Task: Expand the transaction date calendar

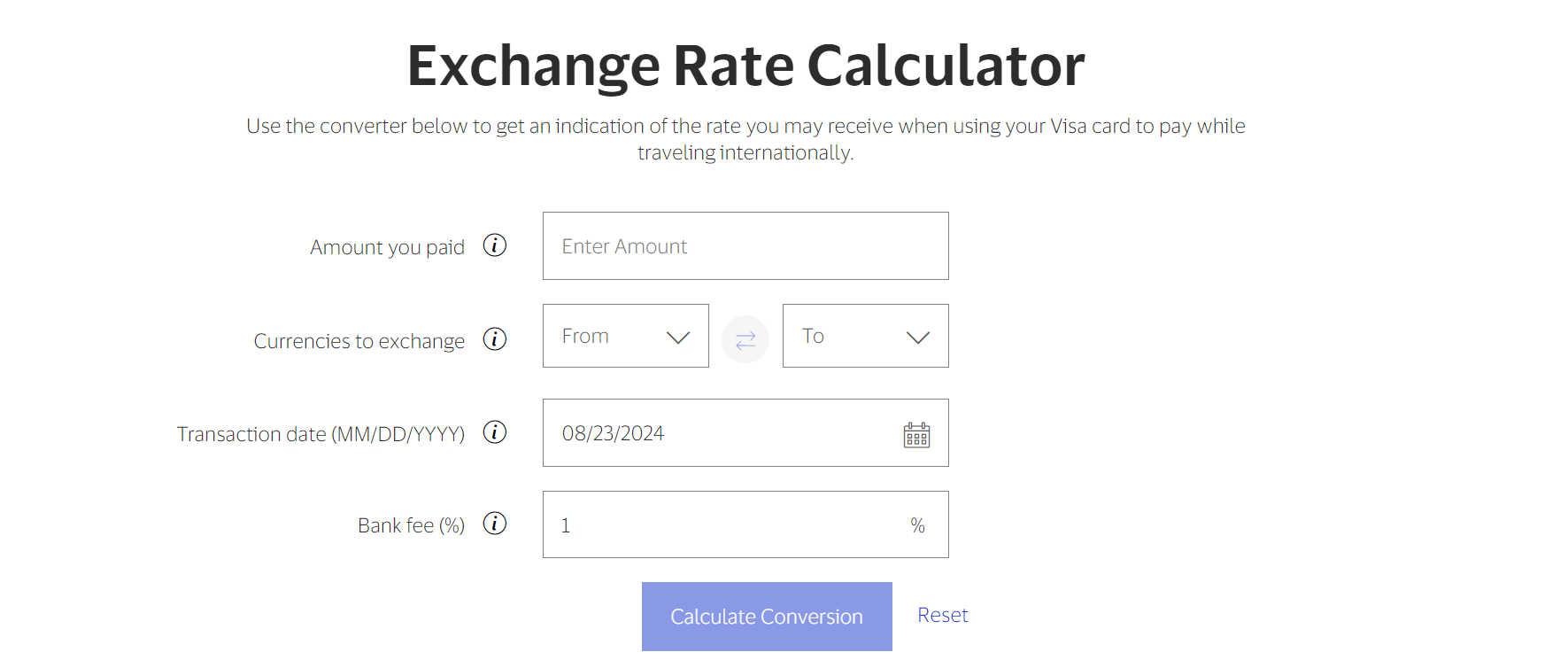Action: click(916, 435)
